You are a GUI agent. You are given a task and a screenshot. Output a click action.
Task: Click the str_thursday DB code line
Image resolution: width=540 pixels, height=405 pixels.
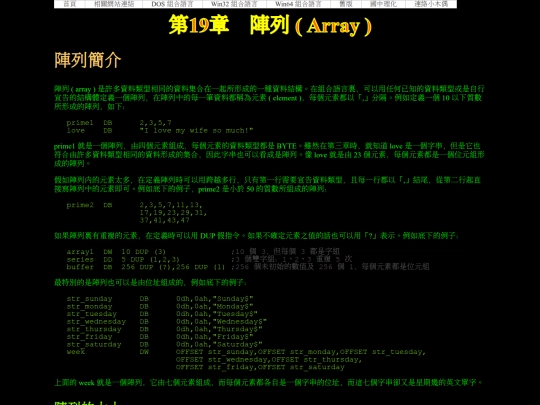pyautogui.click(x=164, y=329)
